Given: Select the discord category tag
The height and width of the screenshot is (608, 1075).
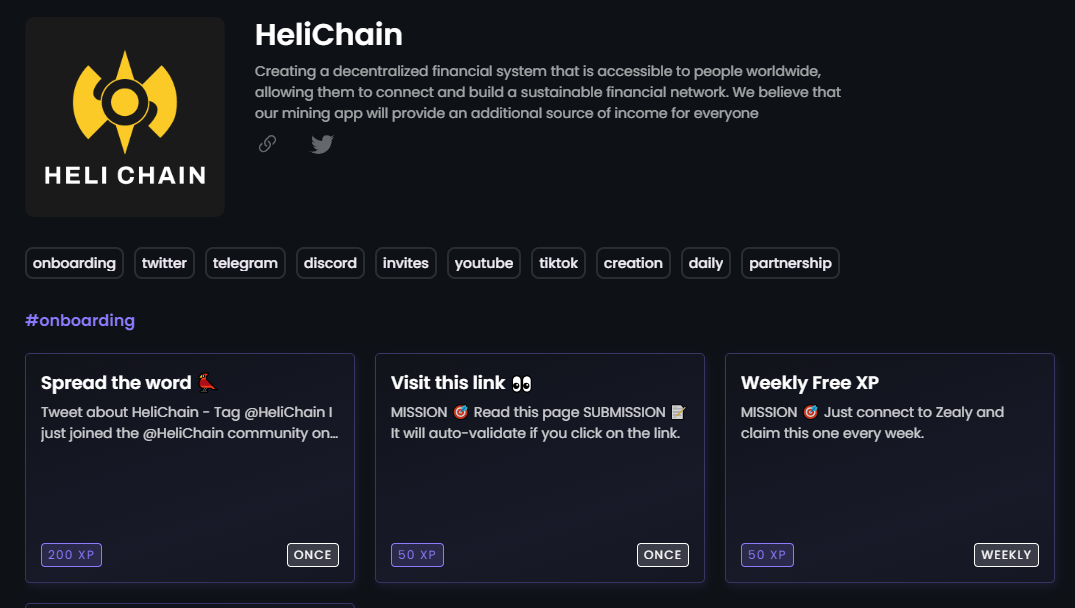Looking at the screenshot, I should 330,263.
